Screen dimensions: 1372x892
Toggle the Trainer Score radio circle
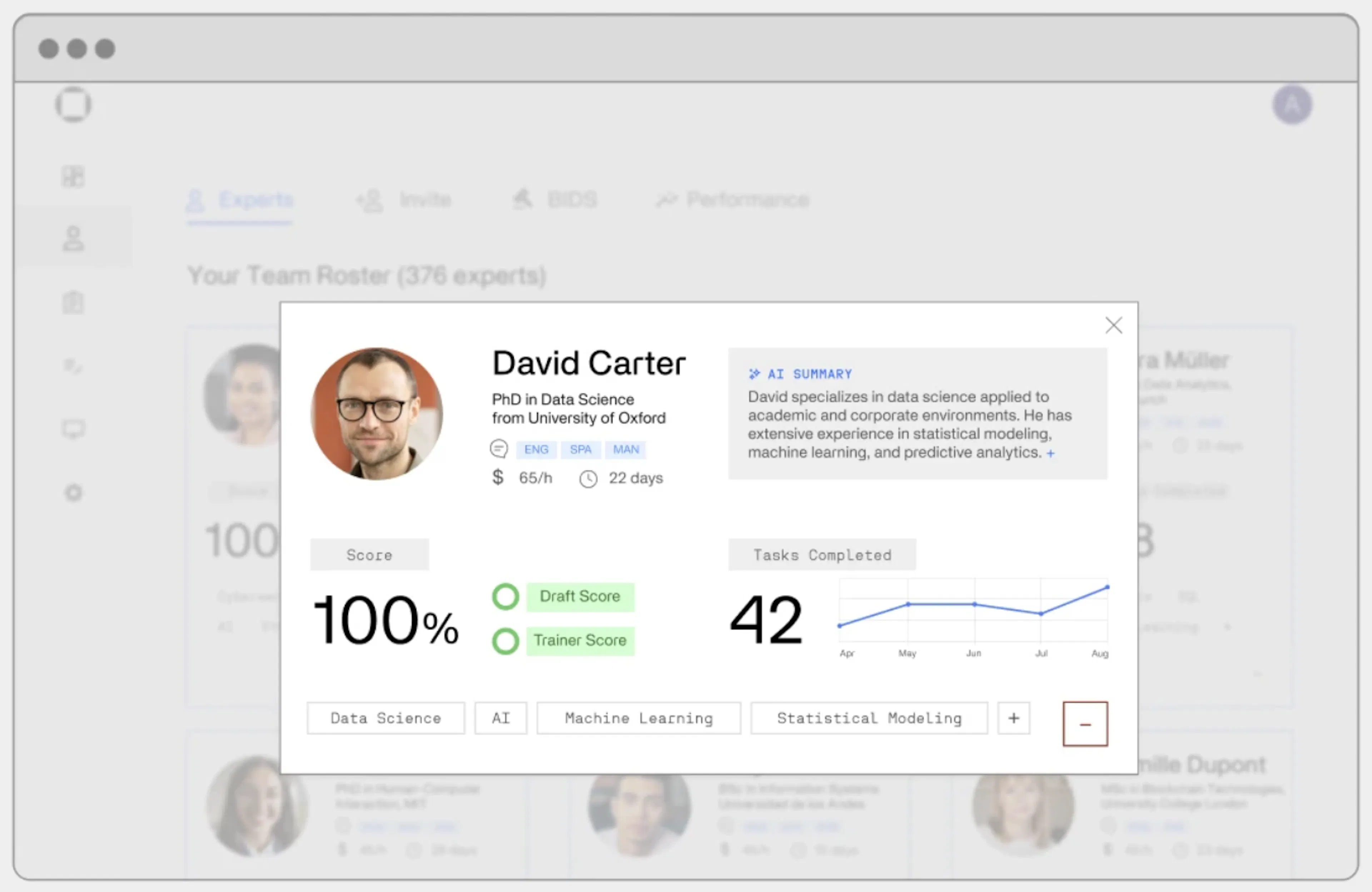(x=506, y=641)
